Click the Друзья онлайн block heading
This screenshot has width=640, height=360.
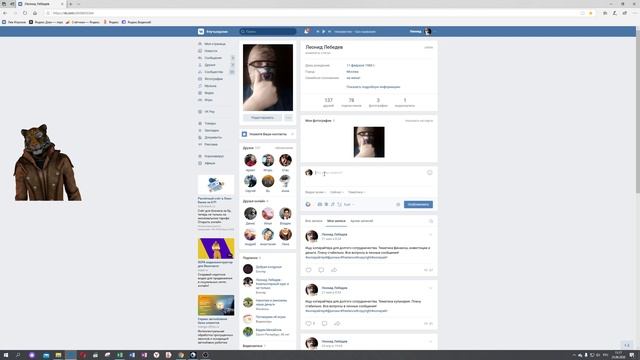coord(254,201)
